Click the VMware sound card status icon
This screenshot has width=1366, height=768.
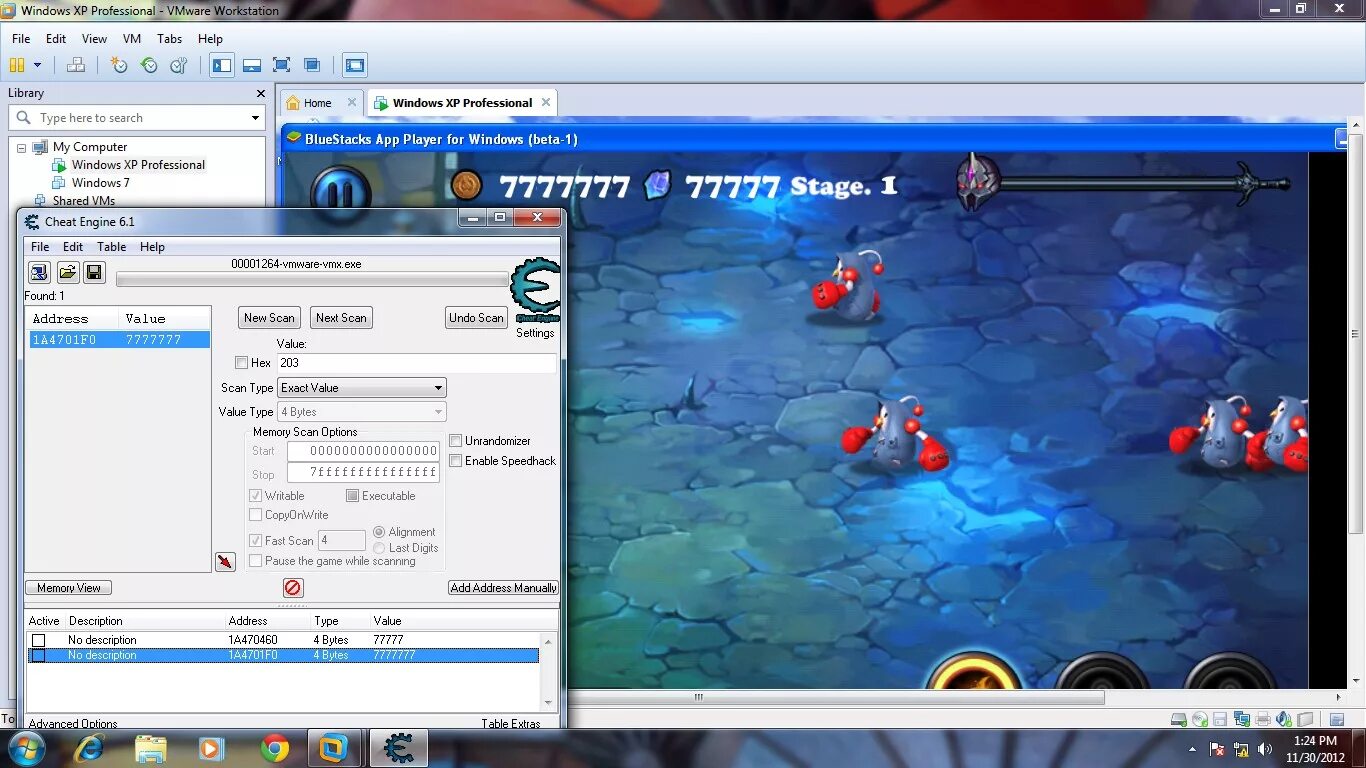click(1283, 719)
